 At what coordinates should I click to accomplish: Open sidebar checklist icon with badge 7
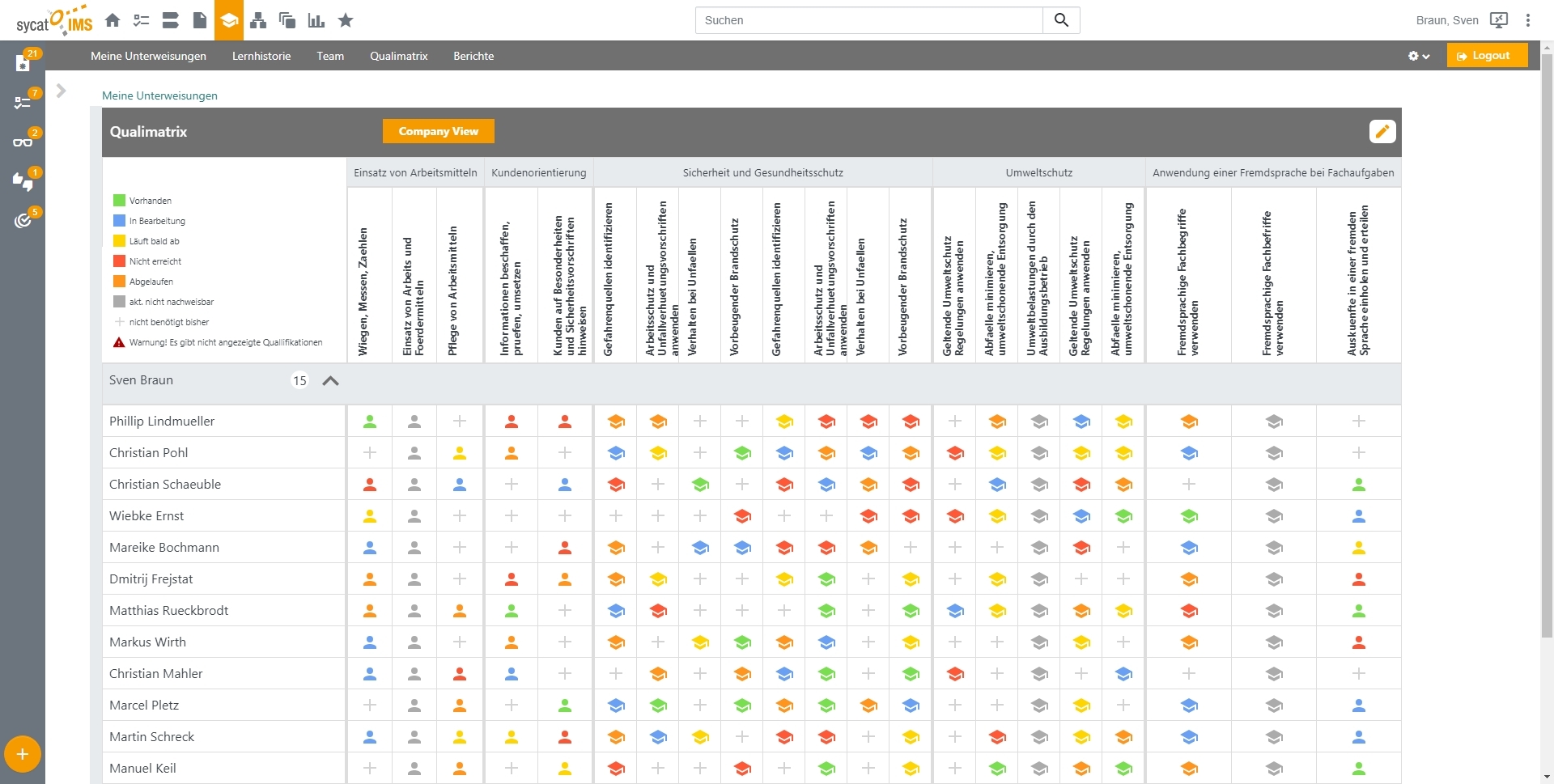[x=23, y=103]
